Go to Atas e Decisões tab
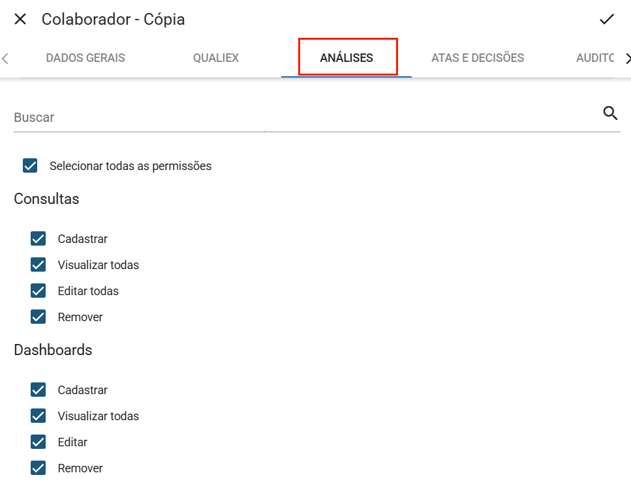The height and width of the screenshot is (486, 631). pyautogui.click(x=477, y=58)
